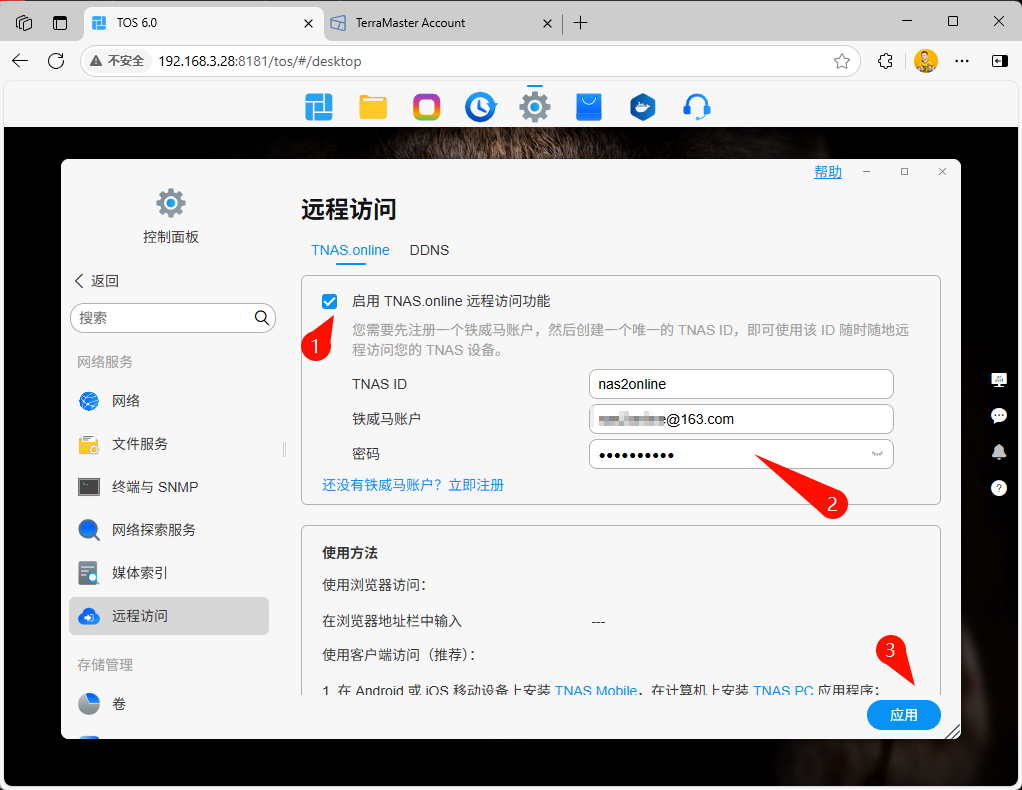Image resolution: width=1022 pixels, height=790 pixels.
Task: Open 网络 settings in sidebar
Action: click(169, 401)
